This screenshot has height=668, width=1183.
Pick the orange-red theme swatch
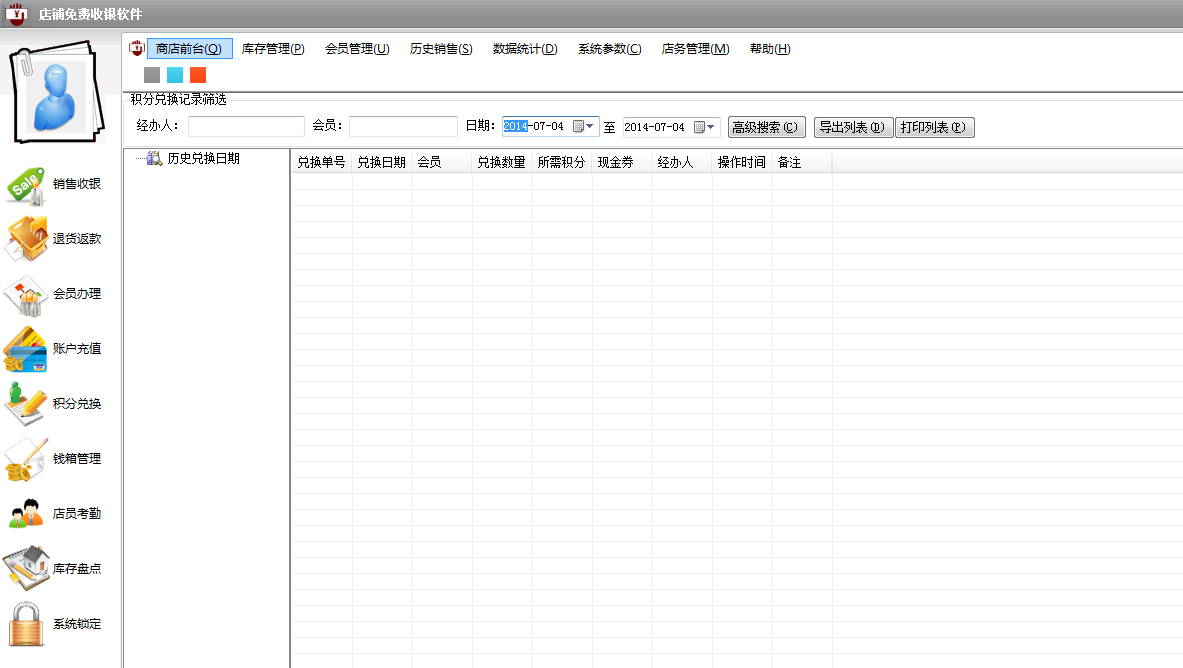point(198,75)
